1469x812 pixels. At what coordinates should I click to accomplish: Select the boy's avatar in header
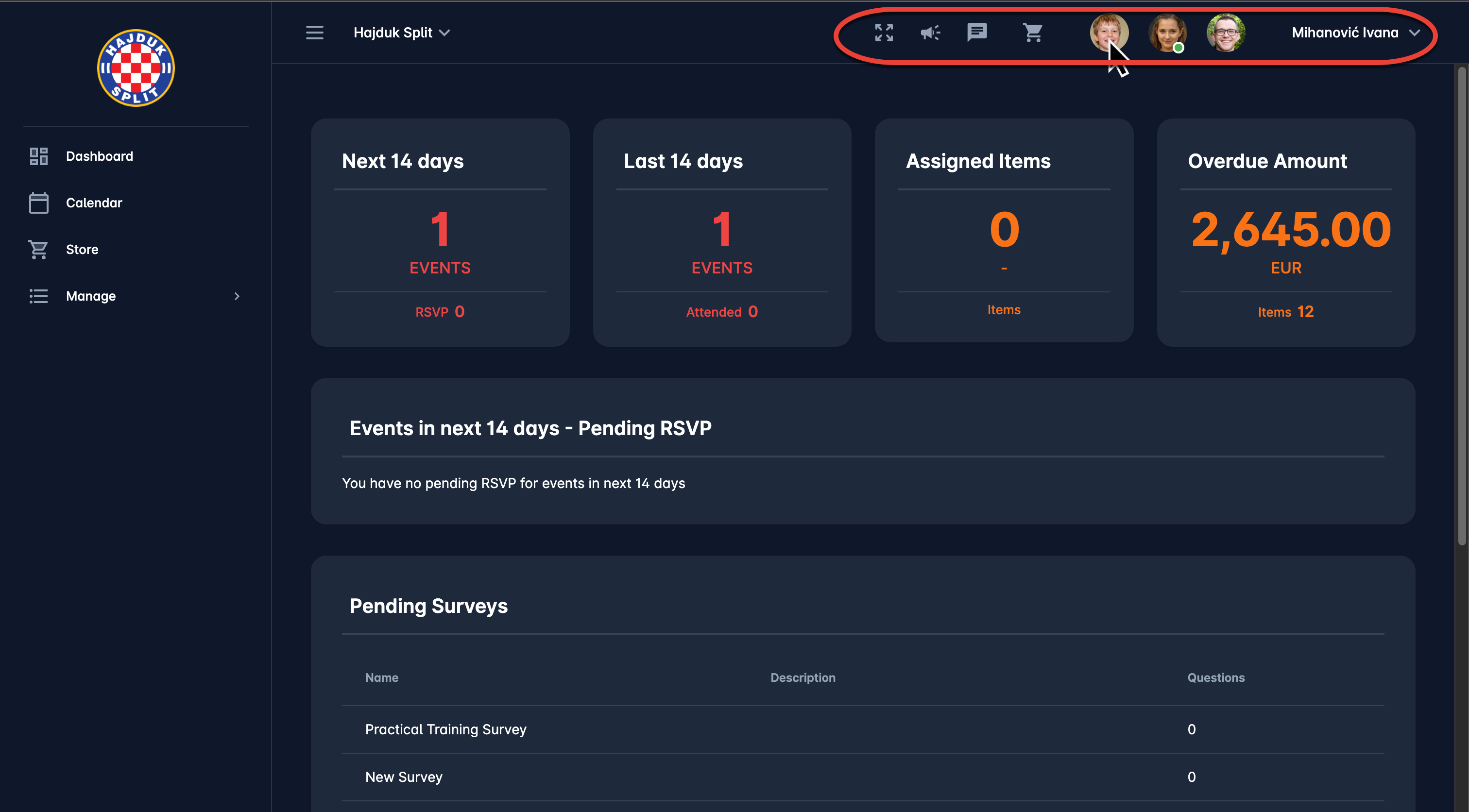point(1108,32)
